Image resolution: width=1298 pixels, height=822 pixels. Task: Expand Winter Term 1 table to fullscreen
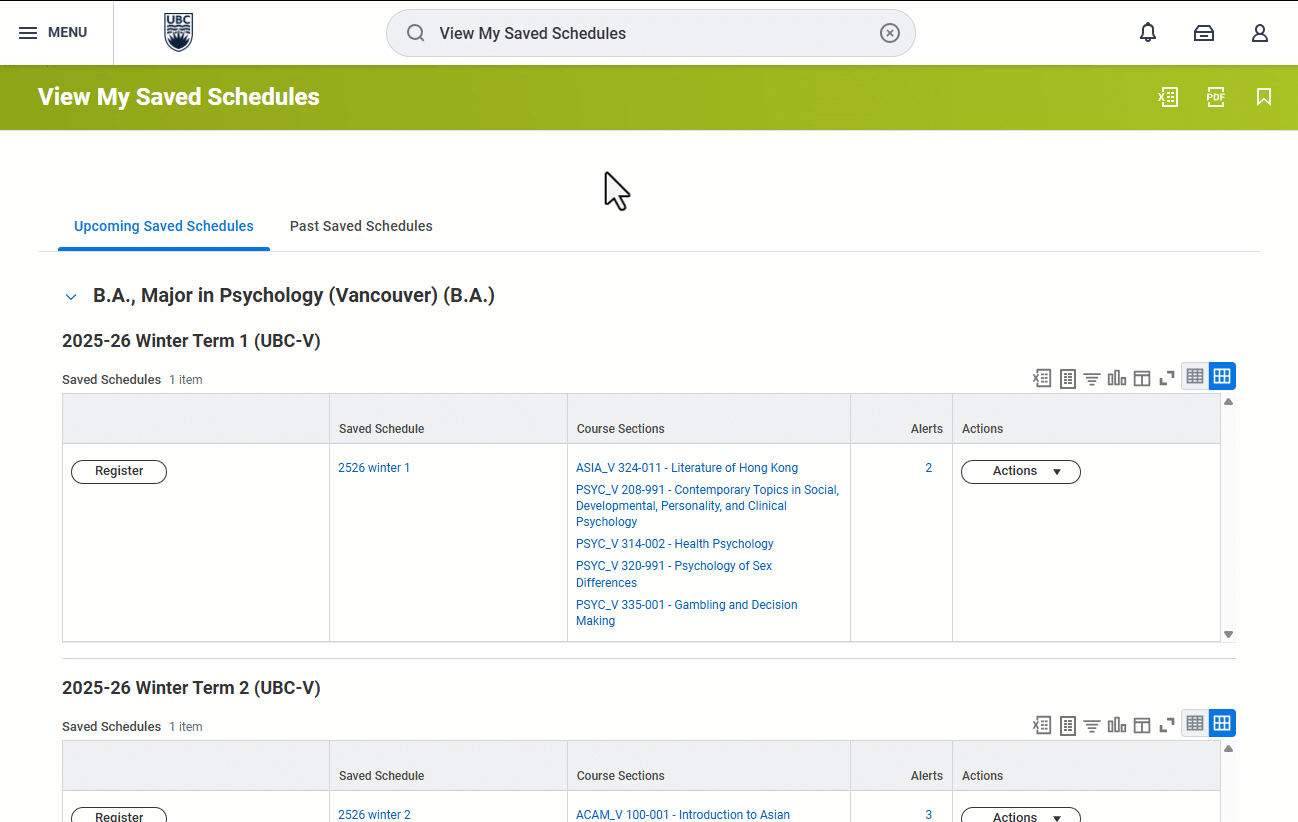(1167, 378)
